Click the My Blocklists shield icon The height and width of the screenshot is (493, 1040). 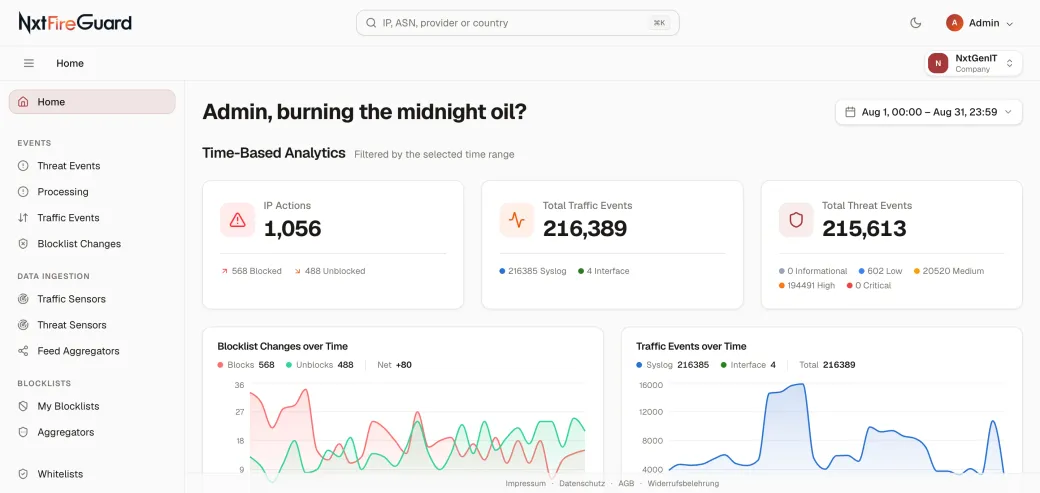pyautogui.click(x=23, y=406)
